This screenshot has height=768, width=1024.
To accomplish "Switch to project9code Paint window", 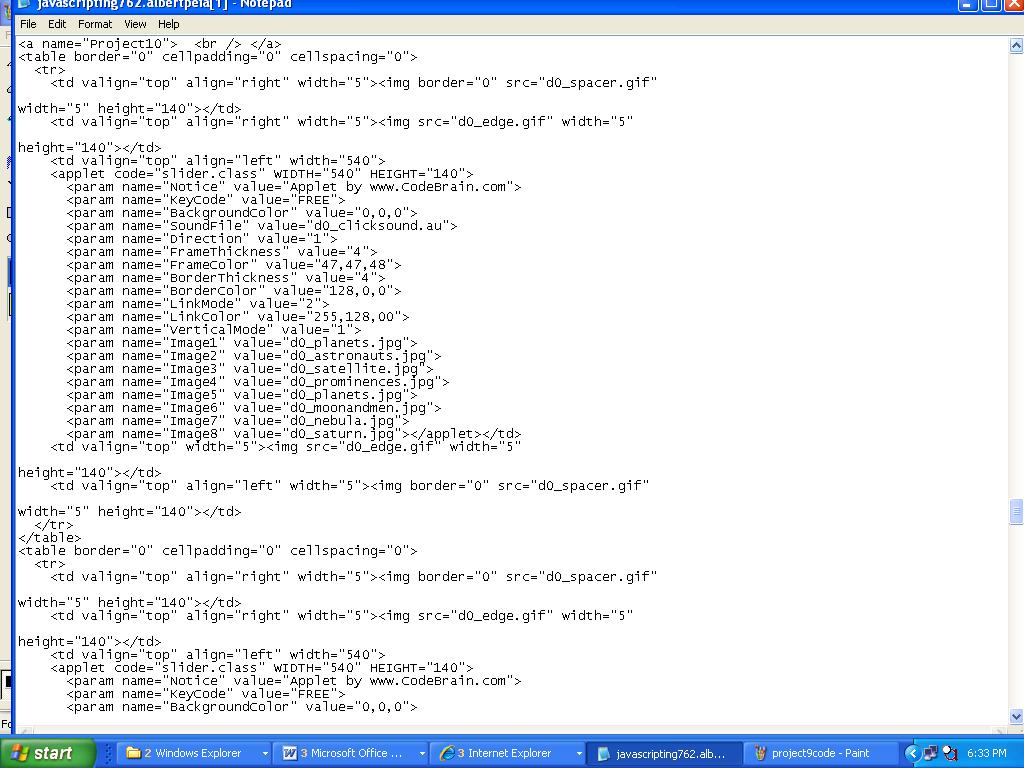I will click(x=820, y=753).
